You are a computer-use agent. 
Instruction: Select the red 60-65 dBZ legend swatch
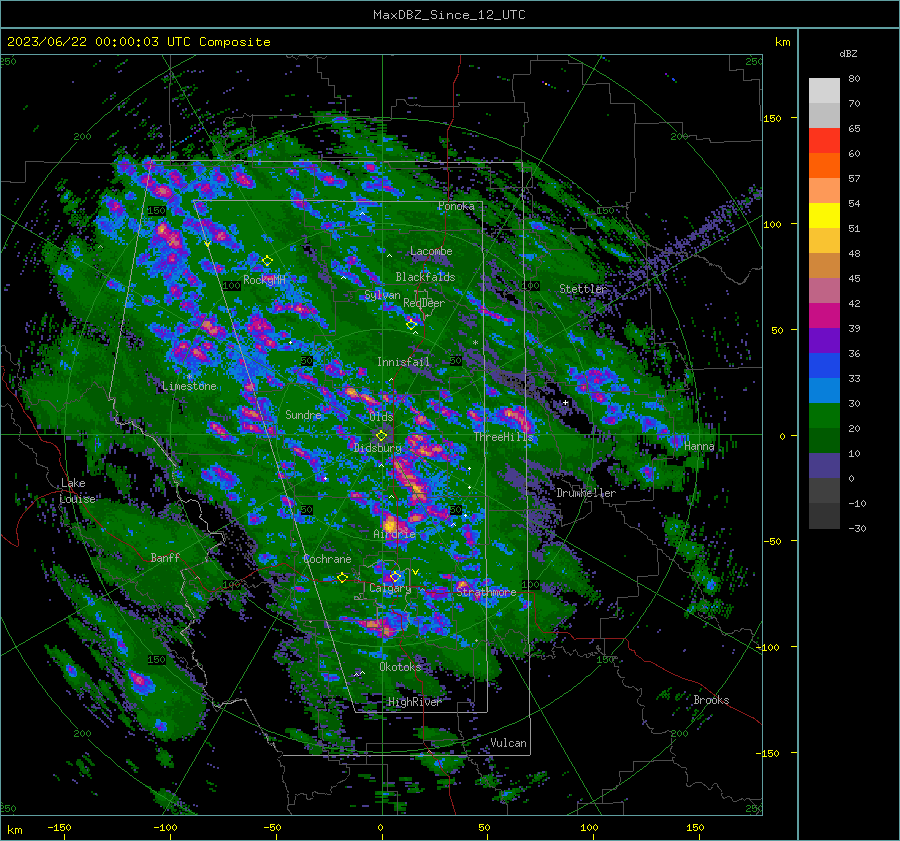click(x=824, y=140)
